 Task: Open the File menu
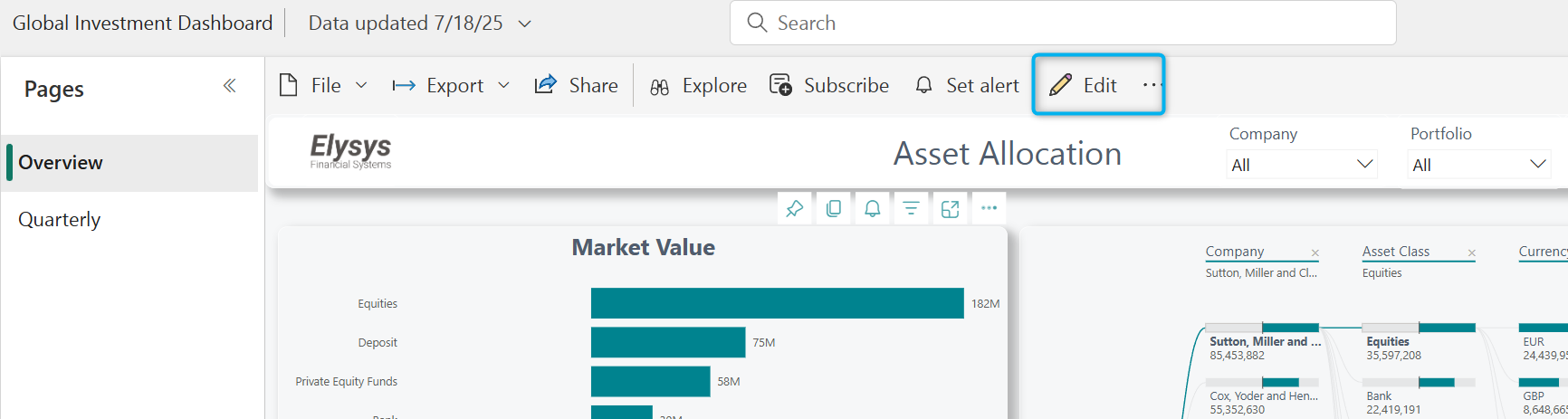[x=323, y=85]
